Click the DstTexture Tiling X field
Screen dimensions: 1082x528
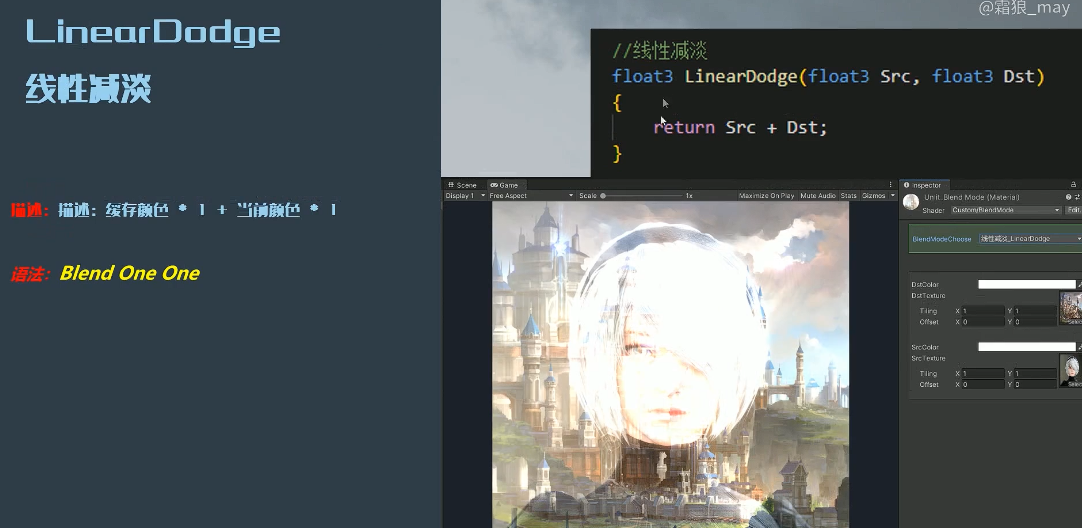(x=983, y=311)
